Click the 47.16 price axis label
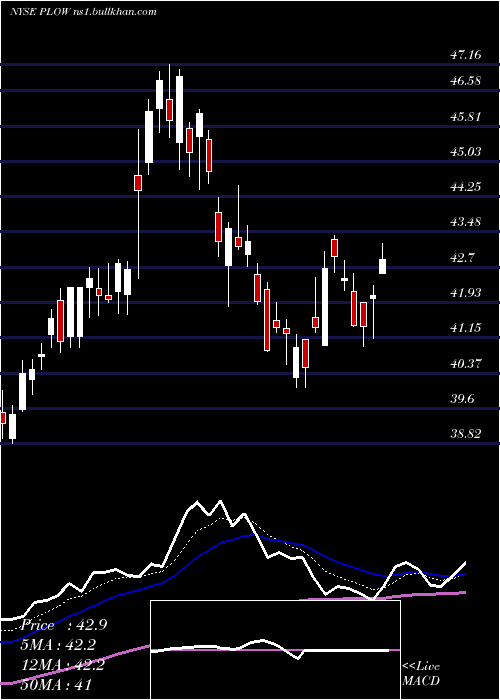Image resolution: width=500 pixels, height=700 pixels. [466, 55]
